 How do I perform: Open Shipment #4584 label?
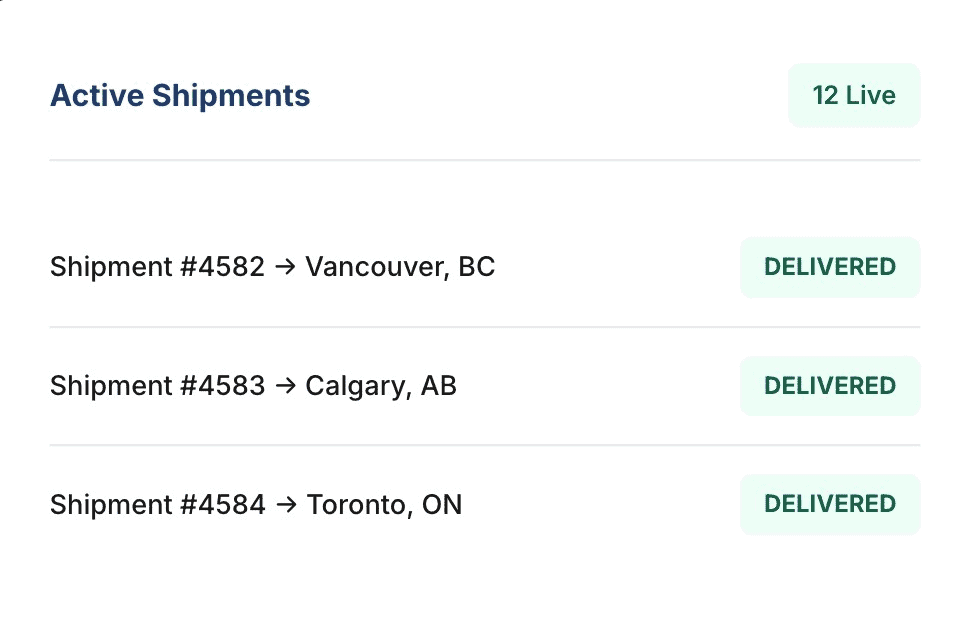[x=157, y=505]
